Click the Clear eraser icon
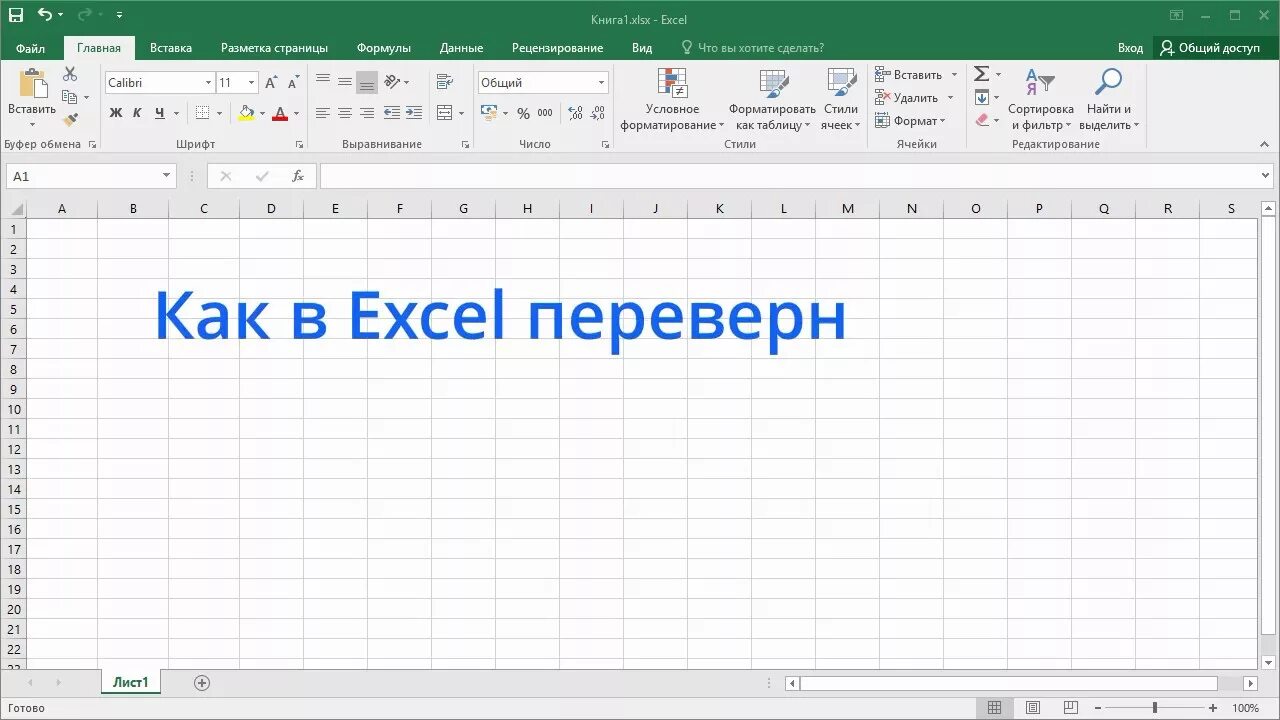The width and height of the screenshot is (1280, 720). (982, 120)
